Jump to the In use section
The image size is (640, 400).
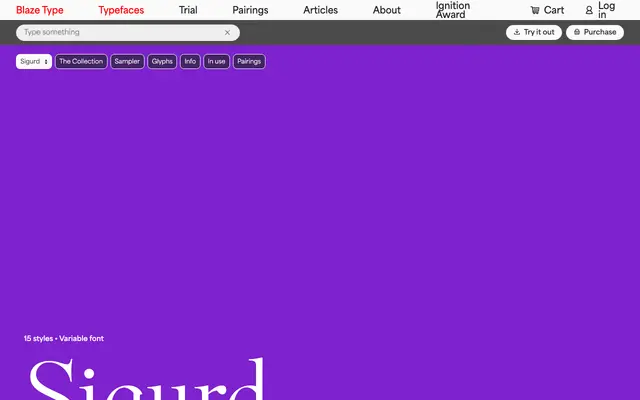(x=216, y=62)
